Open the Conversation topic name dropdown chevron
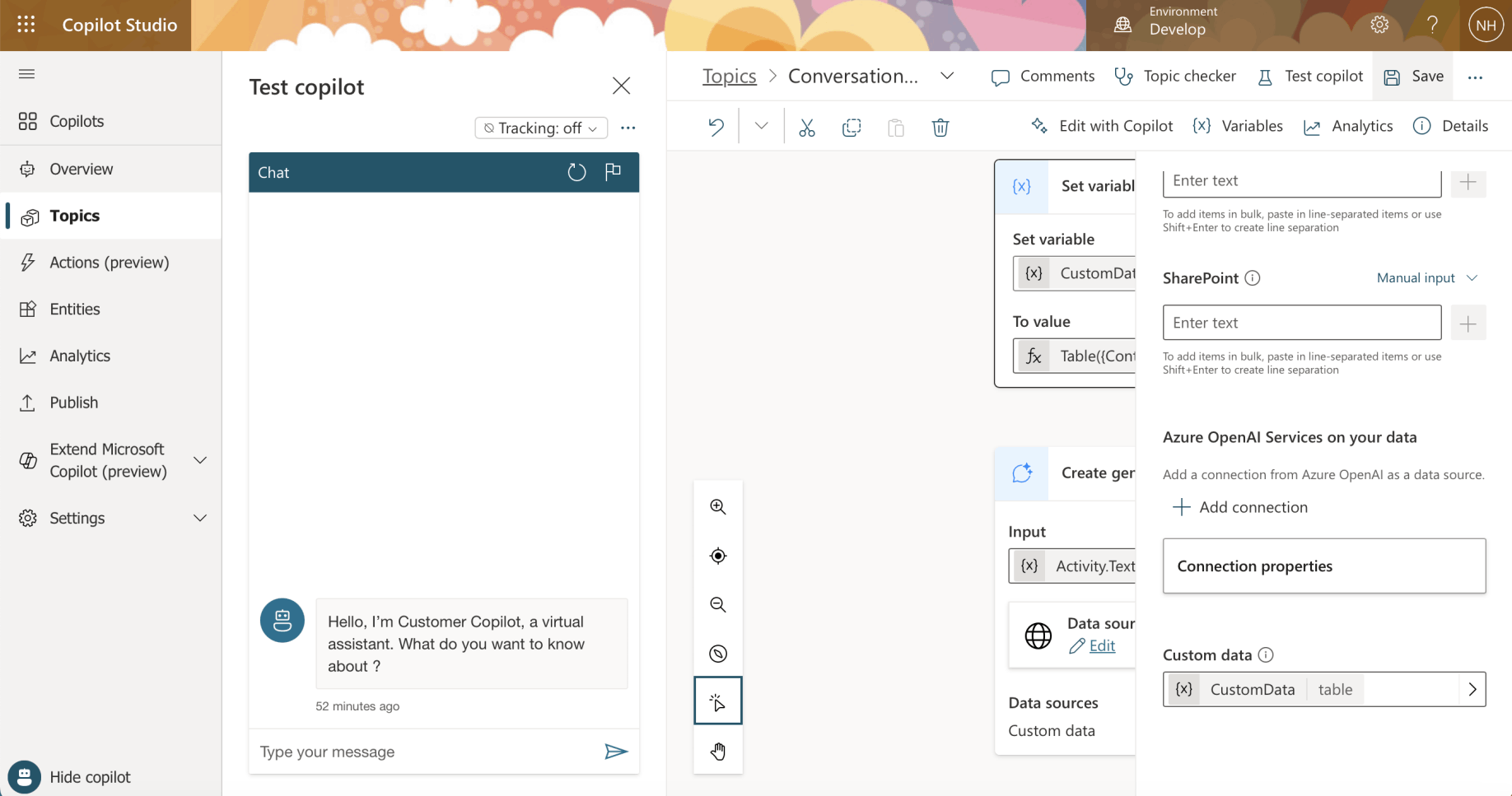This screenshot has width=1512, height=796. click(x=947, y=76)
